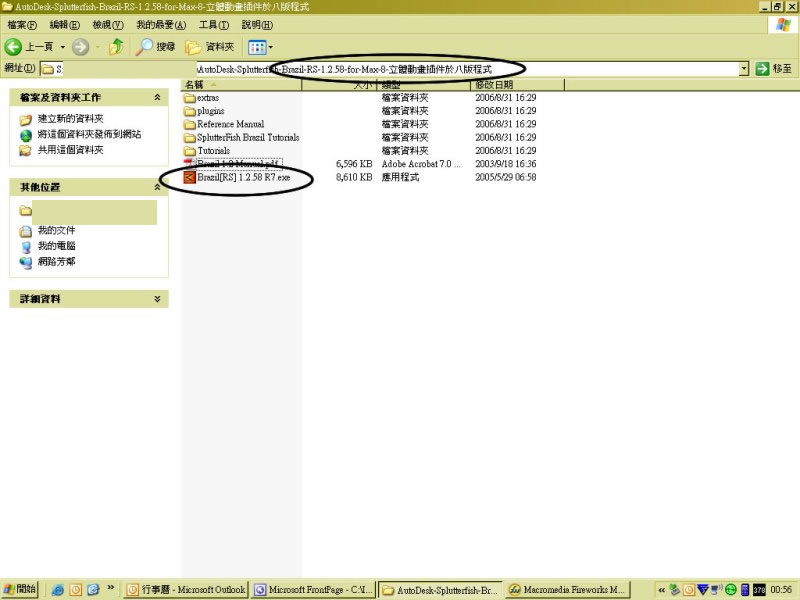Viewport: 800px width, 600px height.
Task: Sort by Name (名稱) column header
Action: tap(241, 85)
